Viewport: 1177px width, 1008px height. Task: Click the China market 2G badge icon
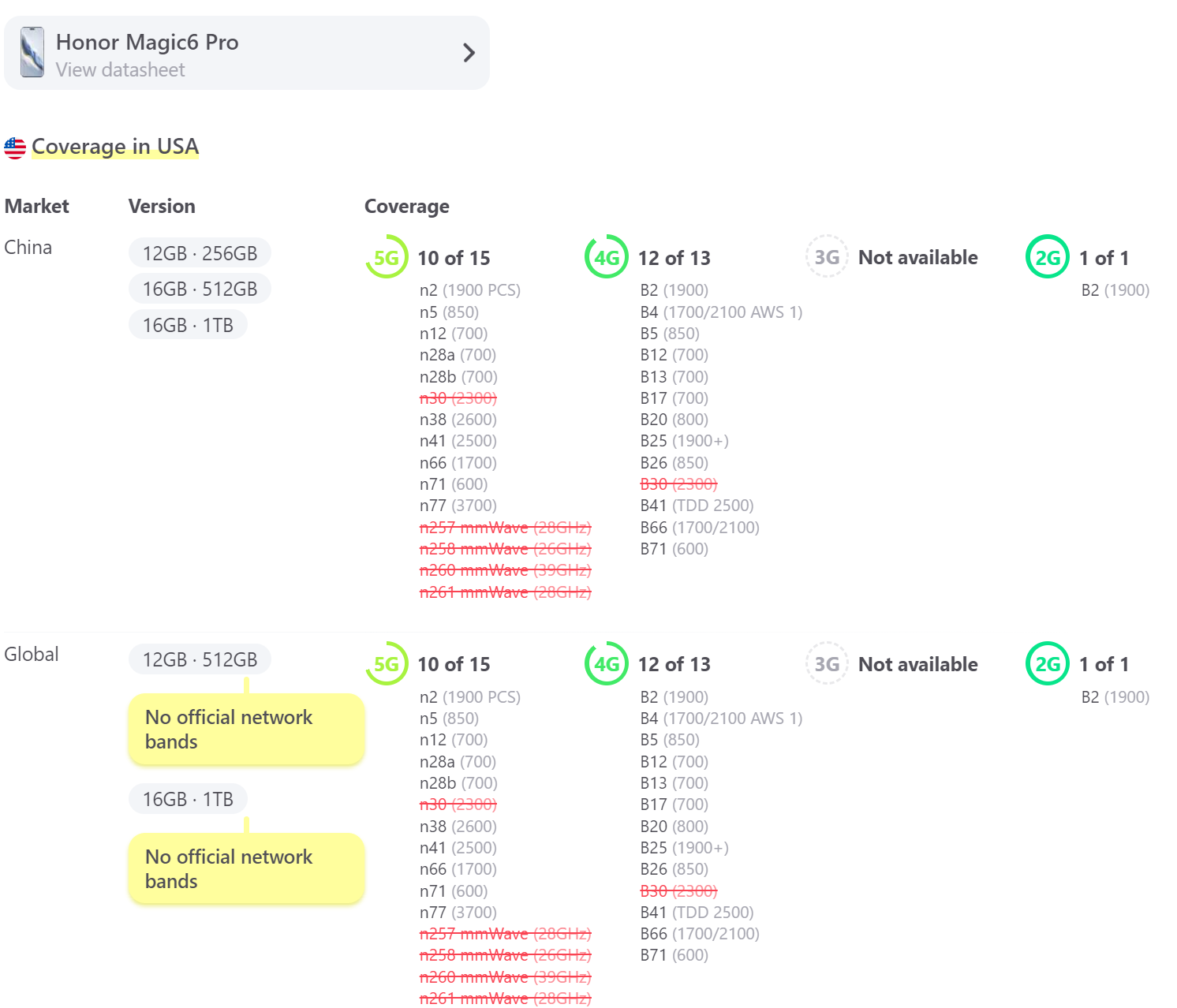pyautogui.click(x=1047, y=257)
